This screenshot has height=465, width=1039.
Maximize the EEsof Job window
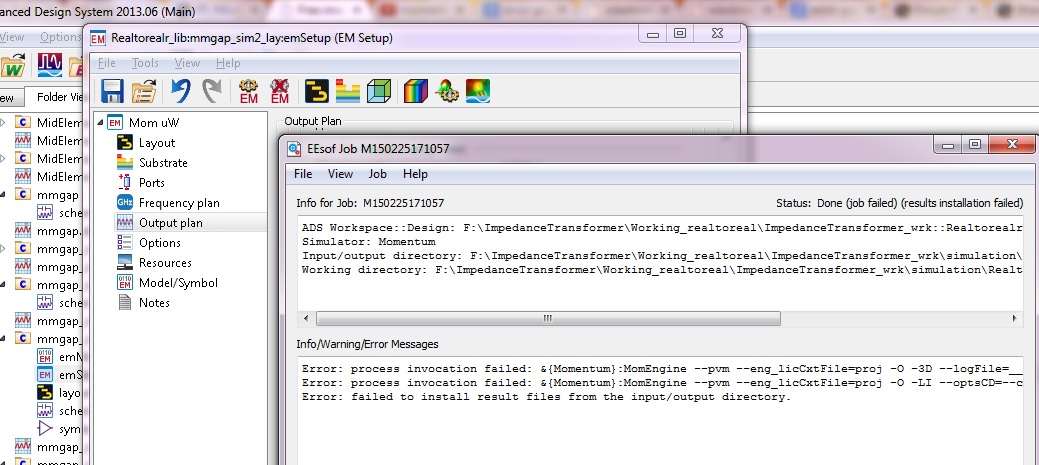coord(974,144)
